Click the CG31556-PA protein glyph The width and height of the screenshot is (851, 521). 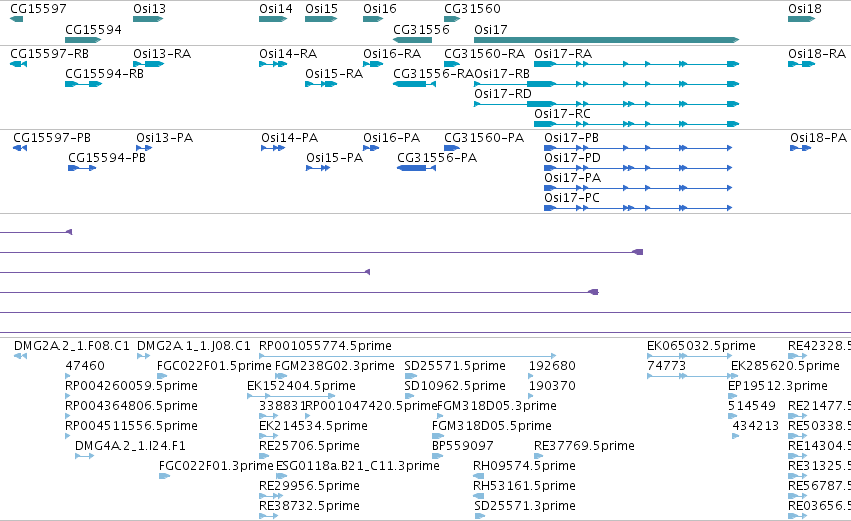coord(416,168)
